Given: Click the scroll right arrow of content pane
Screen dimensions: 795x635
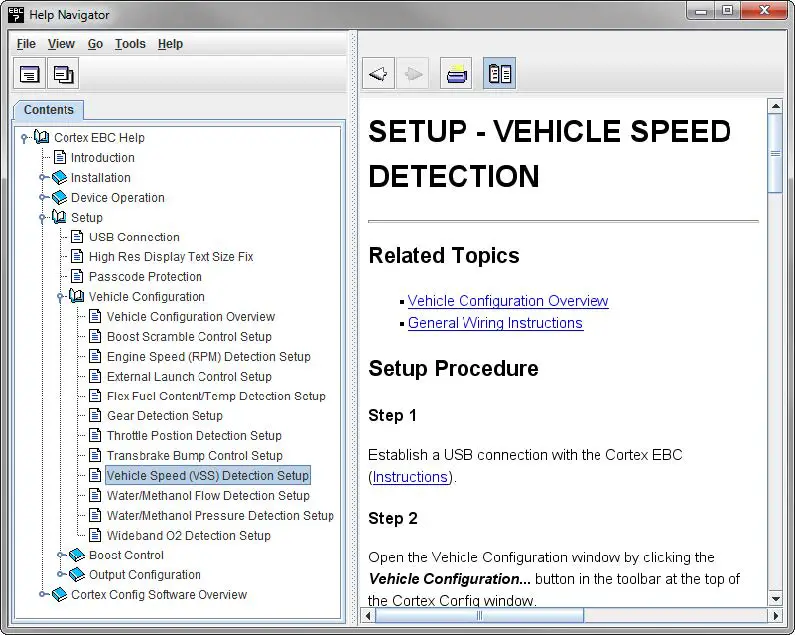Looking at the screenshot, I should click(775, 616).
